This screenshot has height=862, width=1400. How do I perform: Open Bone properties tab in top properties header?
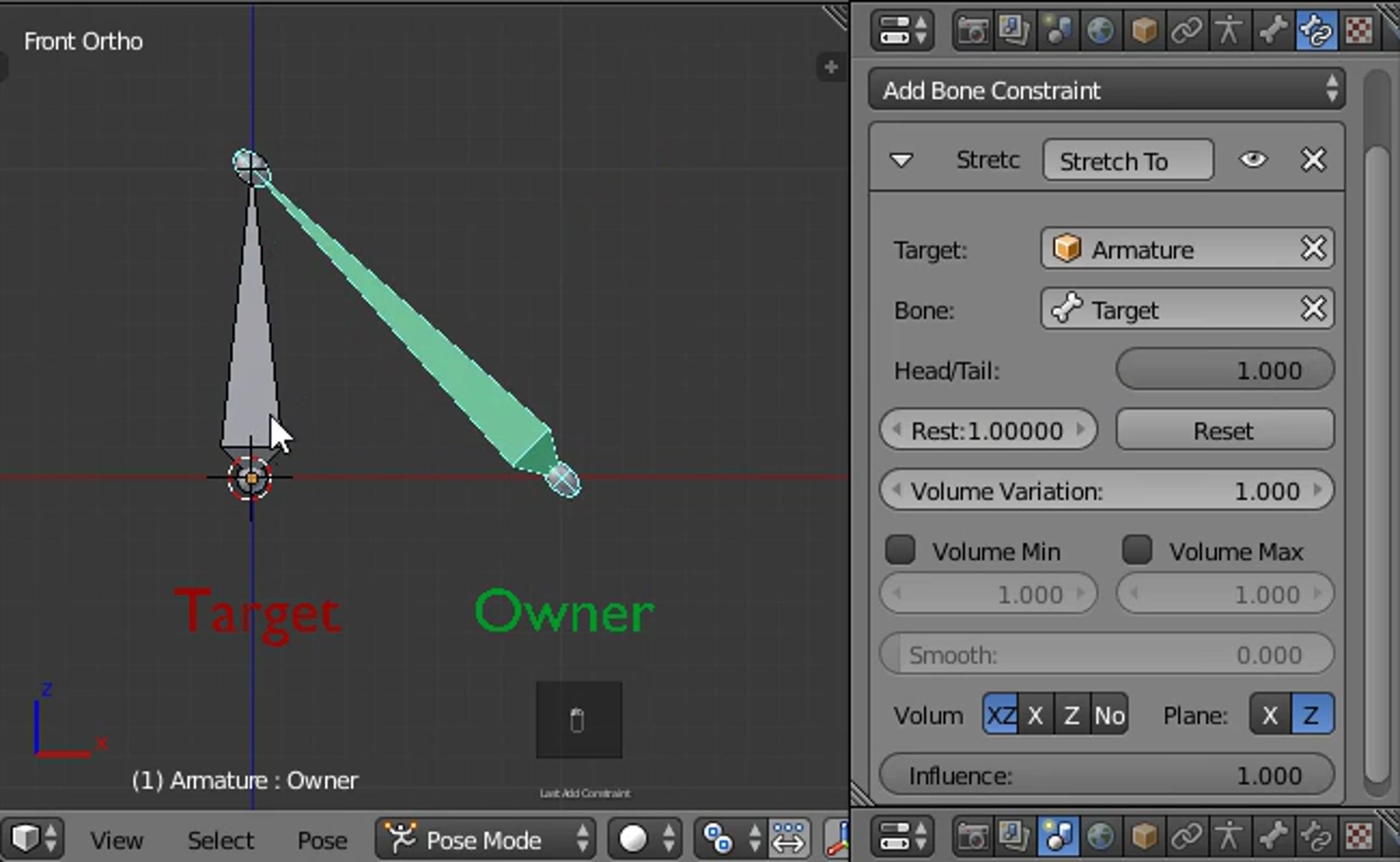[1272, 30]
